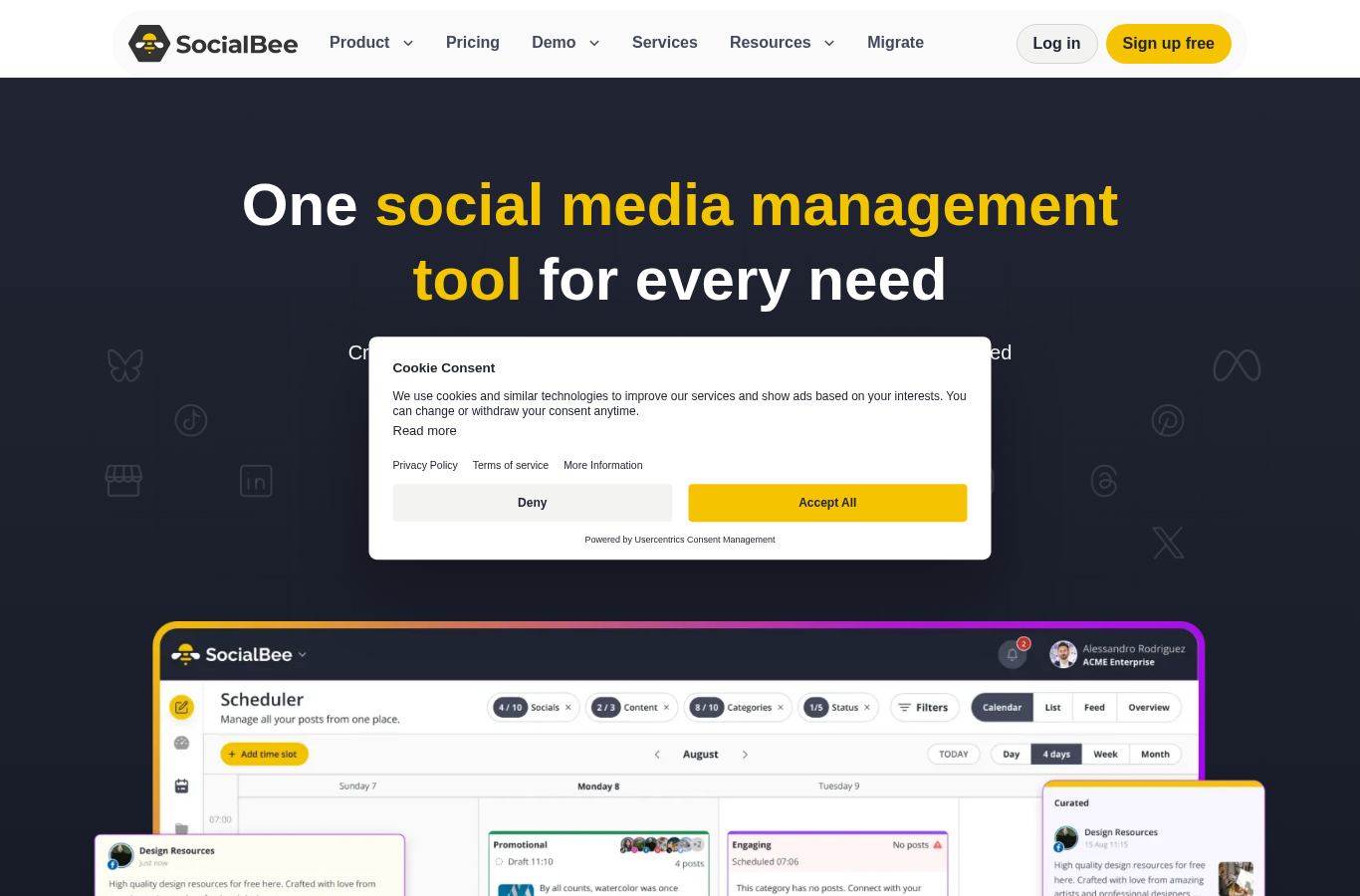This screenshot has width=1360, height=896.
Task: Switch to the Feed view tab
Action: [x=1094, y=708]
